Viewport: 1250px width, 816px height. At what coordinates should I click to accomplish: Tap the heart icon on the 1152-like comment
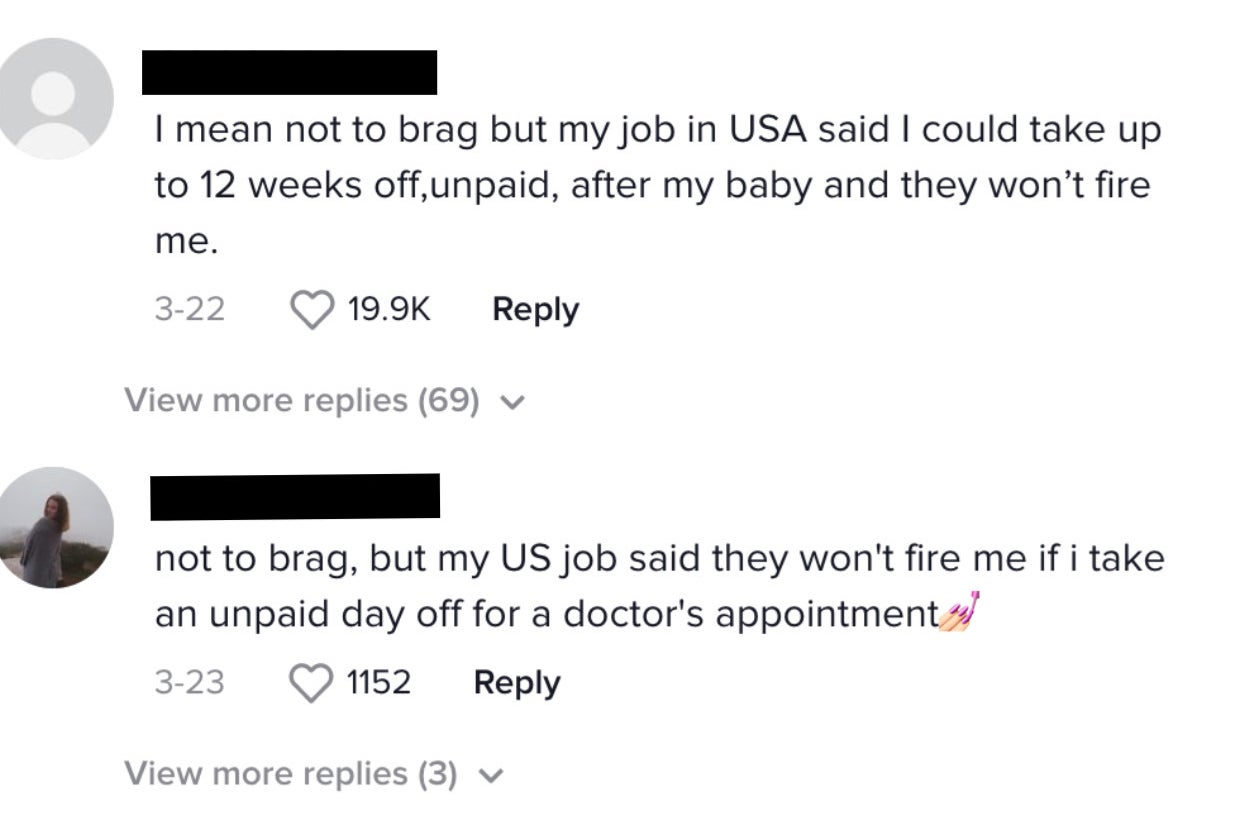[309, 681]
